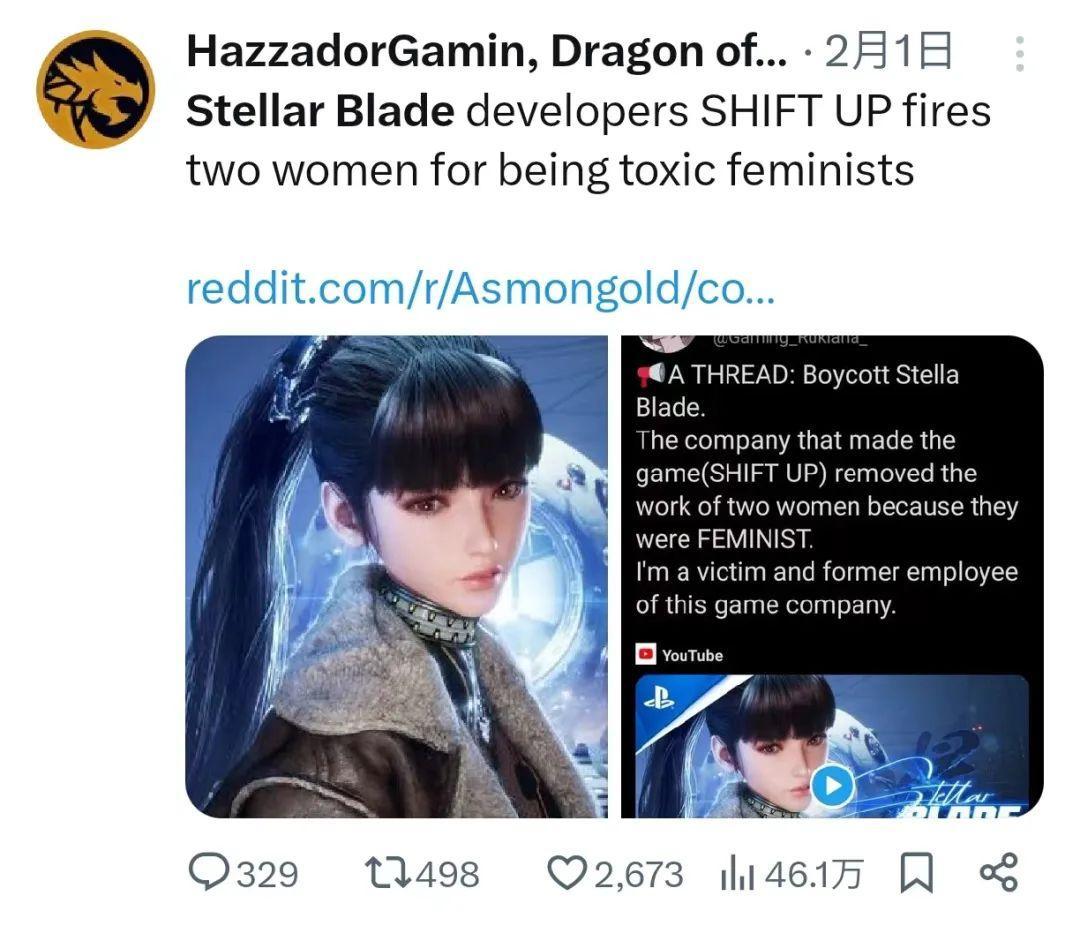Click the bold Stellar Blade text
This screenshot has height=926, width=1080.
(320, 111)
